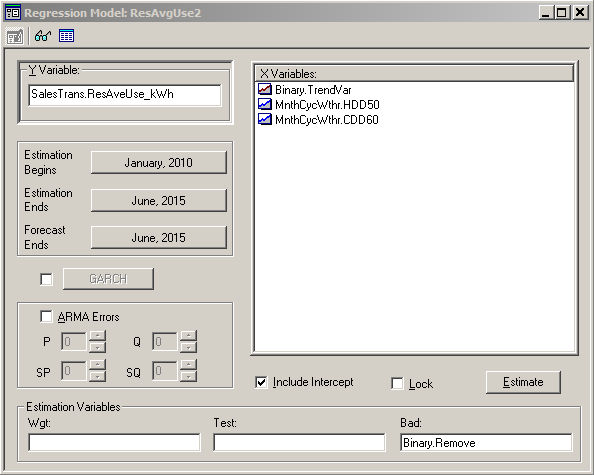594x475 pixels.
Task: Toggle the ARMA Errors checkbox
Action: (x=46, y=316)
